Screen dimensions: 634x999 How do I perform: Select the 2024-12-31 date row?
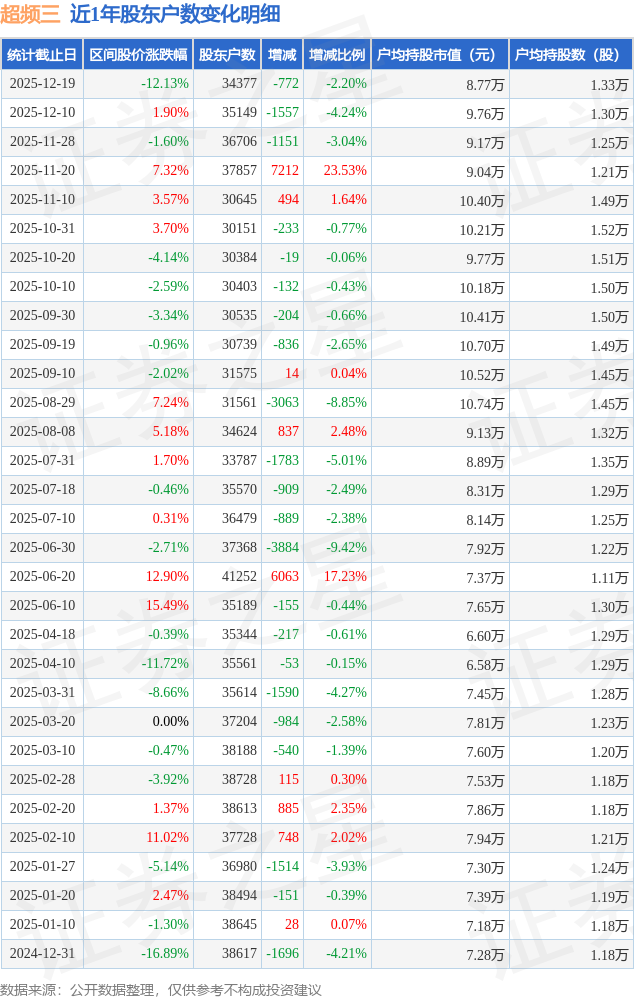(x=42, y=954)
